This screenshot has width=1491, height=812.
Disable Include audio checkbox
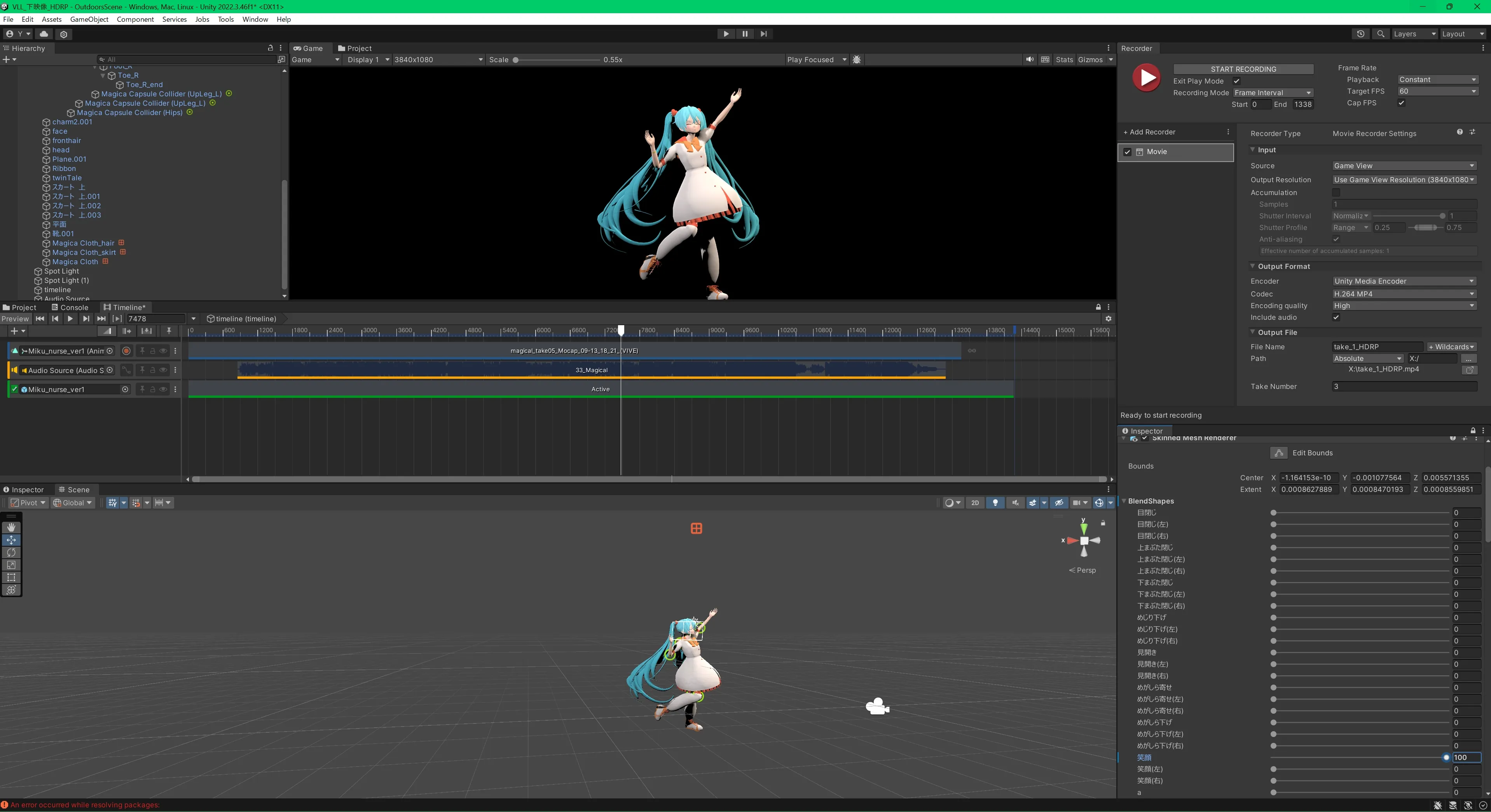point(1336,317)
